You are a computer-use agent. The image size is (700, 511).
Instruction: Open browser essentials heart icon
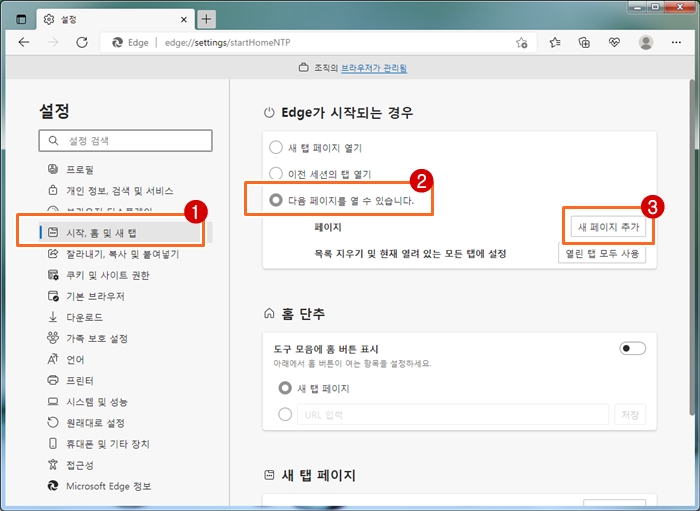[614, 42]
